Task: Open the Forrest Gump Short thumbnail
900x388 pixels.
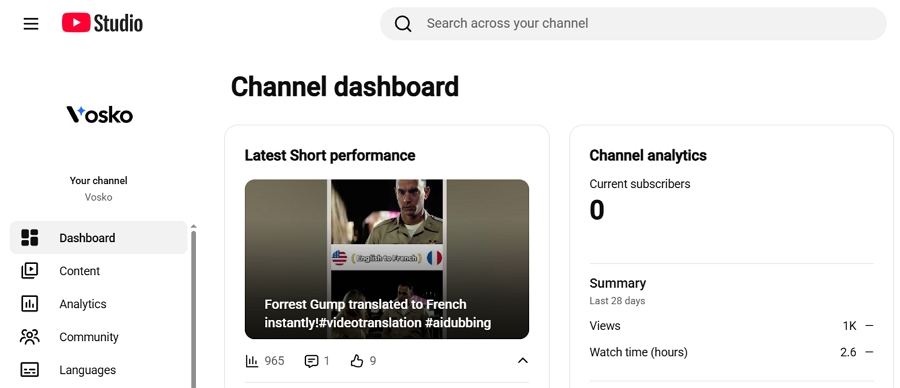Action: [x=387, y=259]
